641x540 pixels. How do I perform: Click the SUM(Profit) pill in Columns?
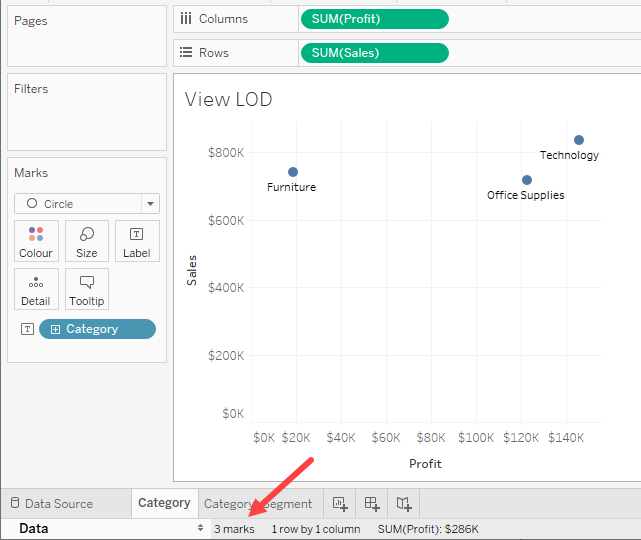373,19
